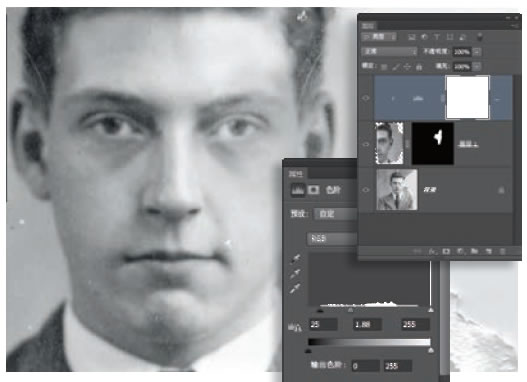This screenshot has height=382, width=527.
Task: Toggle the lock all icon in Layers
Action: pyautogui.click(x=419, y=67)
